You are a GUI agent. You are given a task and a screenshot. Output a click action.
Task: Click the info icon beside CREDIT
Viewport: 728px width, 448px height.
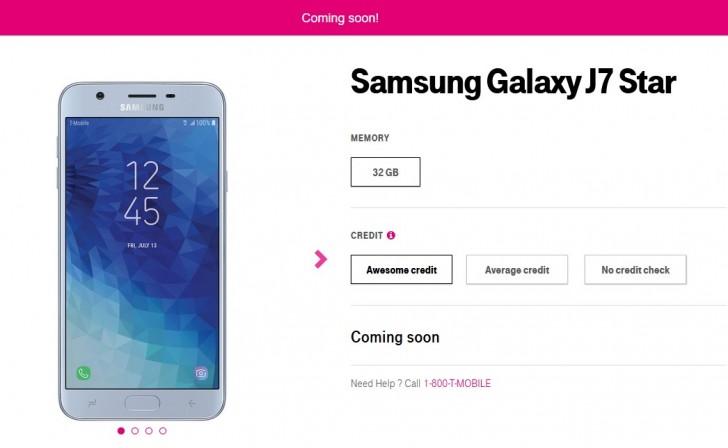click(391, 235)
